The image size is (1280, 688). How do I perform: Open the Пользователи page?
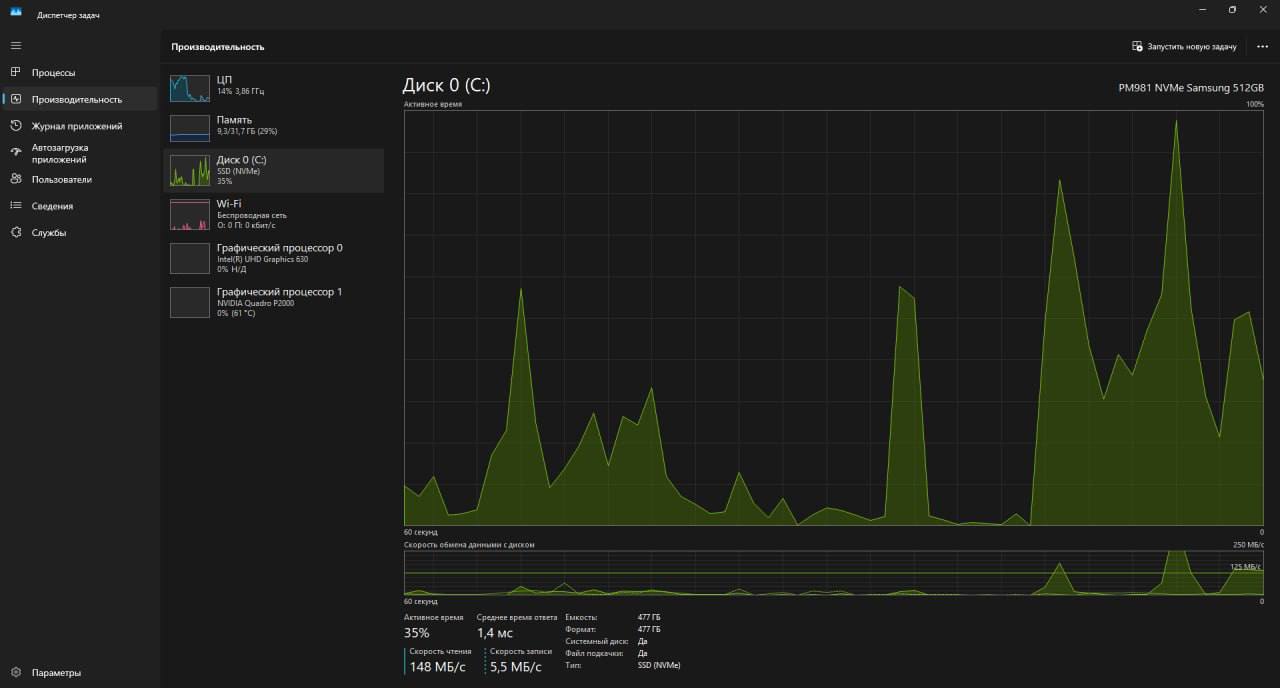click(80, 180)
